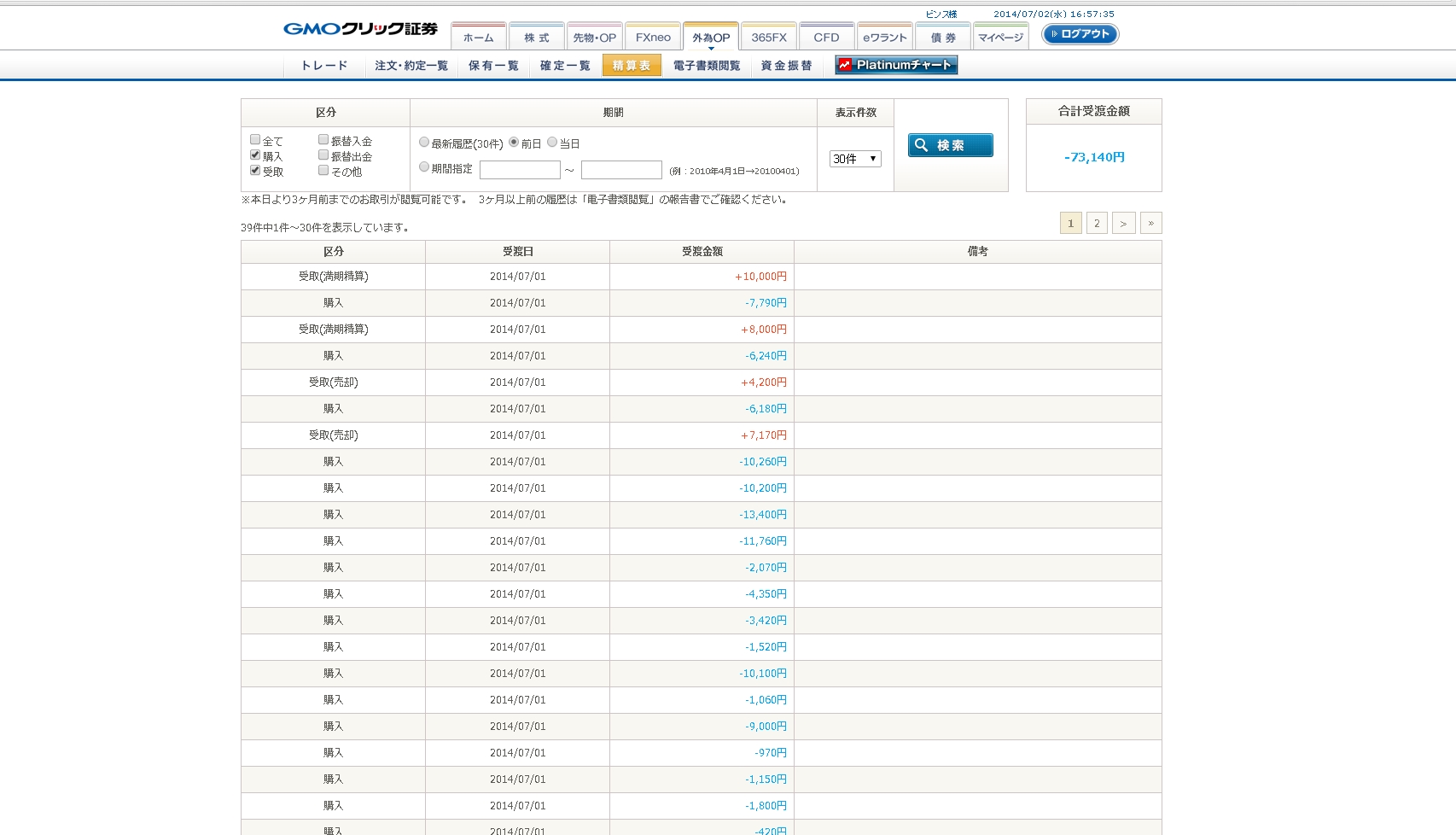
Task: Select the 当日 radio button
Action: pyautogui.click(x=552, y=143)
